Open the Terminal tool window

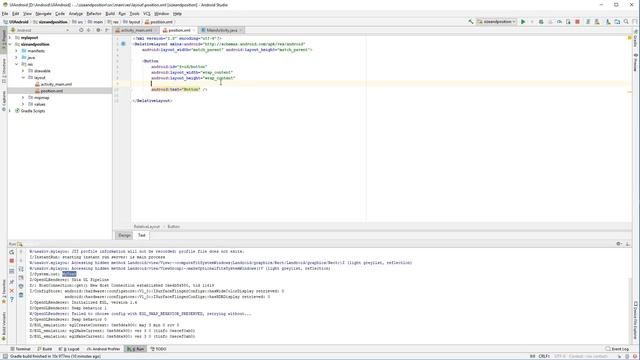[20, 349]
